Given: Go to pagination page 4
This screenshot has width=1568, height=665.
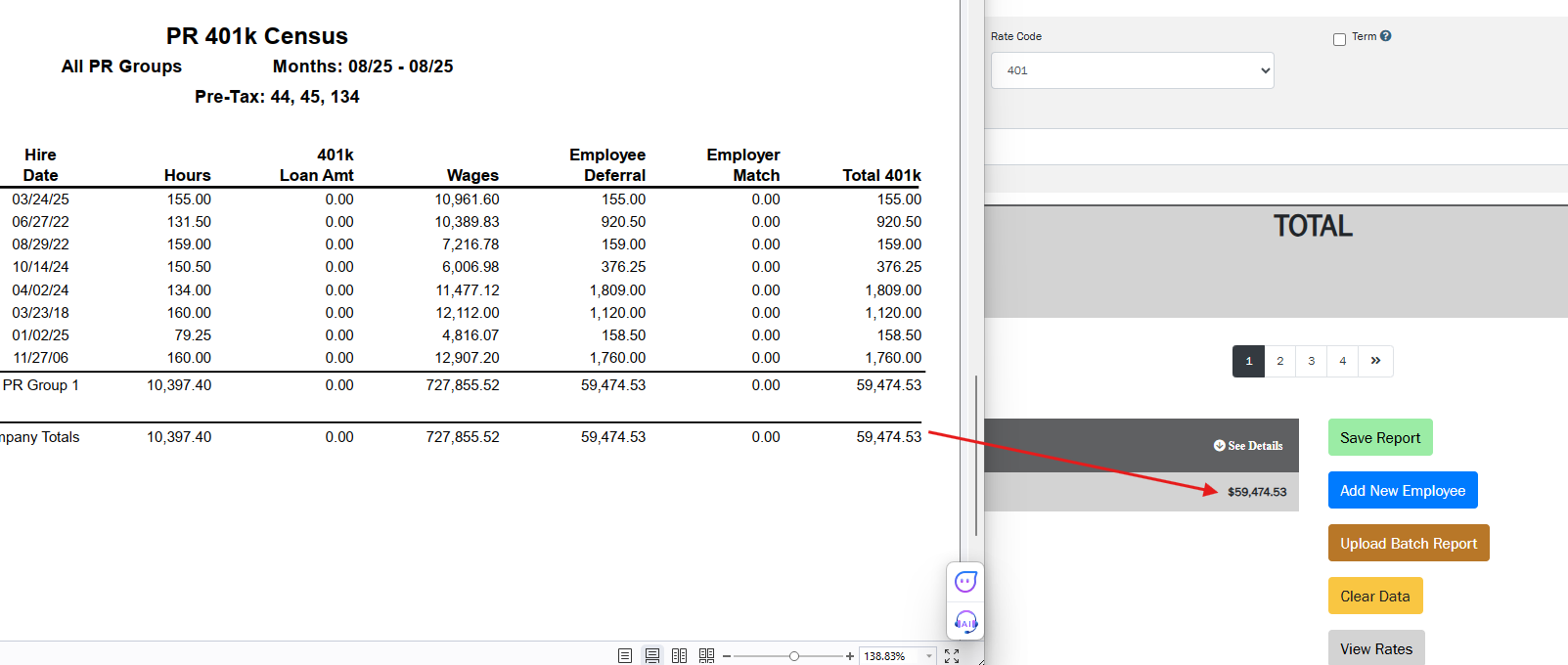Looking at the screenshot, I should (x=1342, y=361).
